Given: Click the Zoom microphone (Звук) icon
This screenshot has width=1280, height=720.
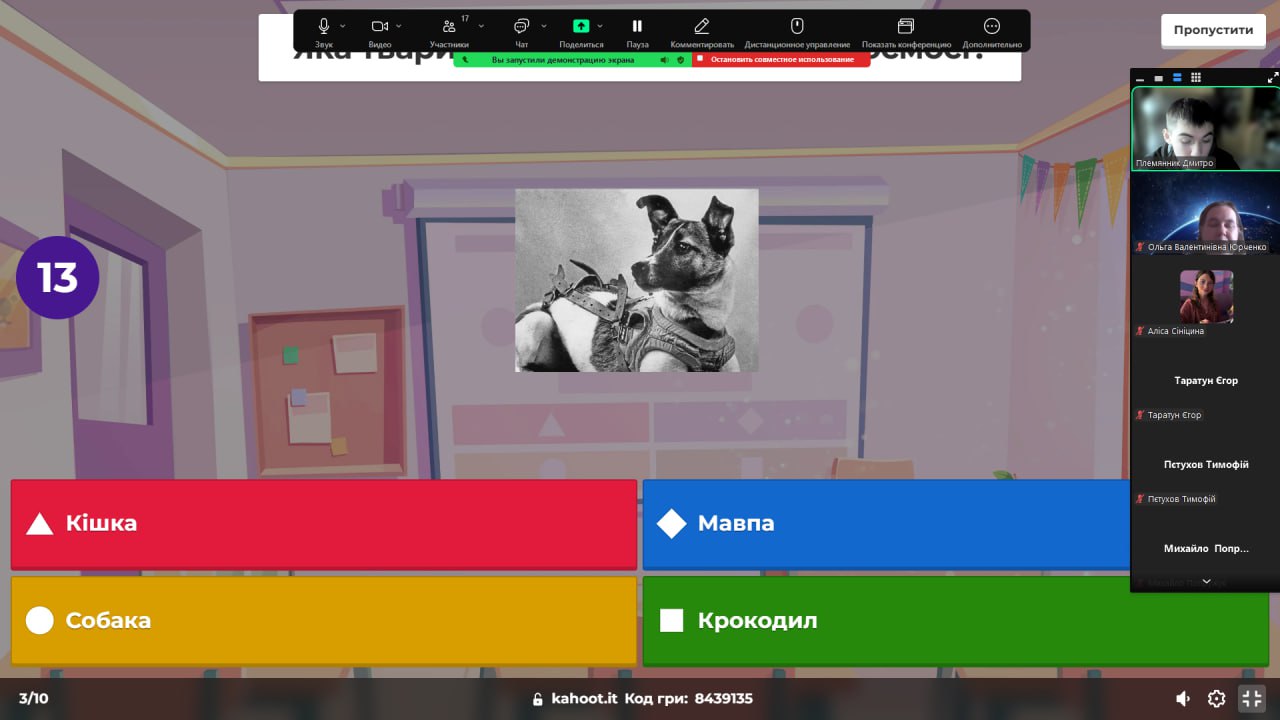Looking at the screenshot, I should [324, 27].
